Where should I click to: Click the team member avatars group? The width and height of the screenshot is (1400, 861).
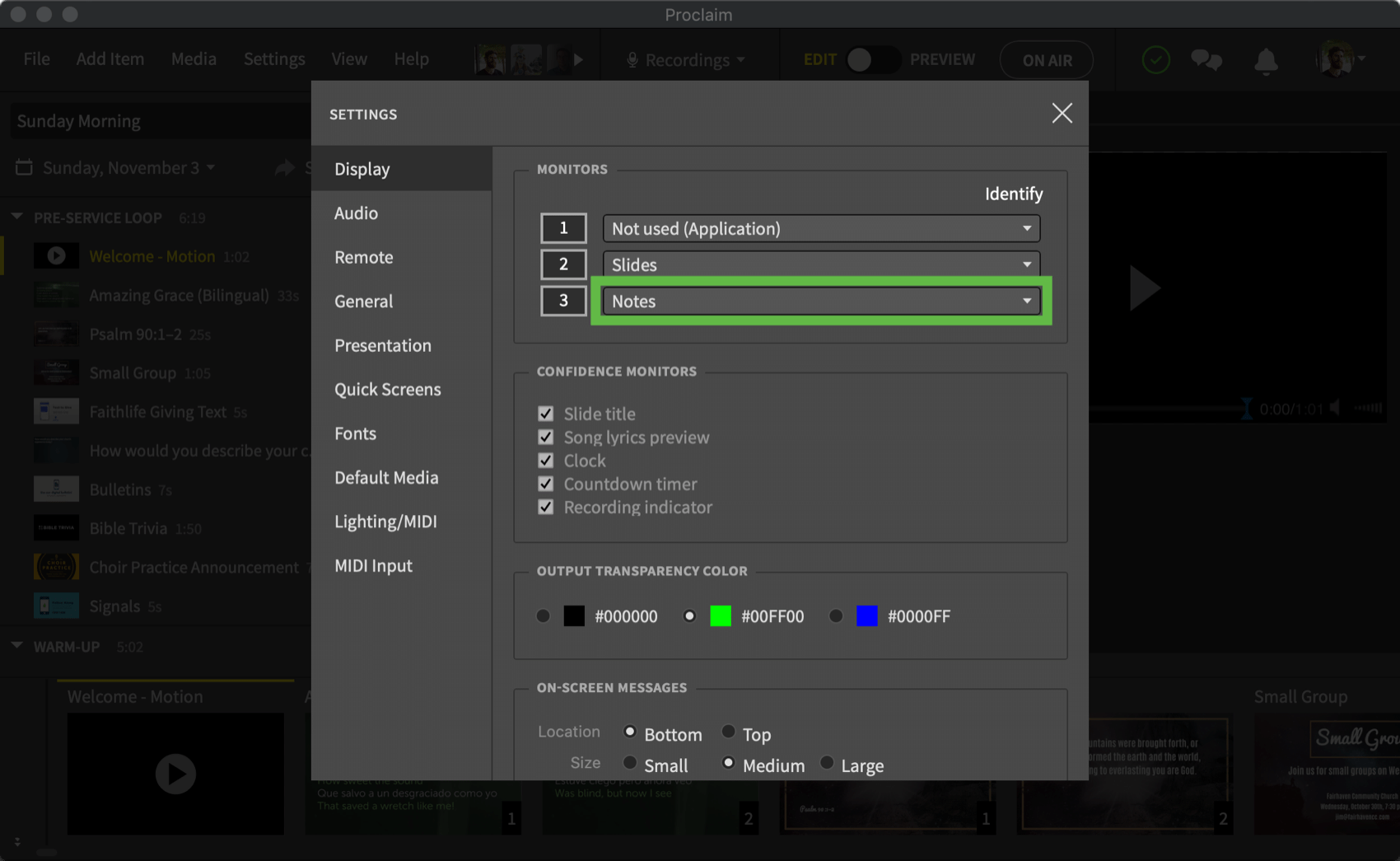pos(522,59)
